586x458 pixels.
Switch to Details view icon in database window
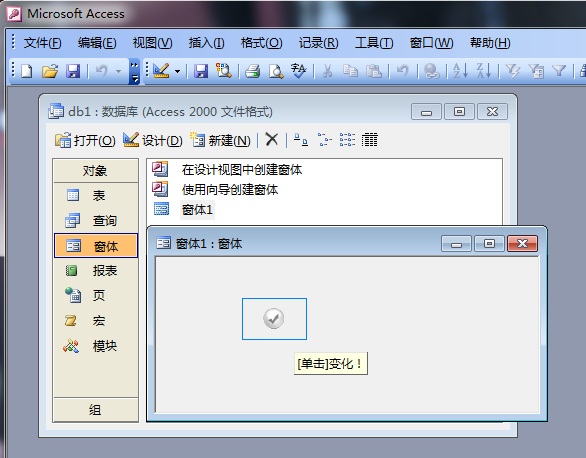pyautogui.click(x=370, y=140)
